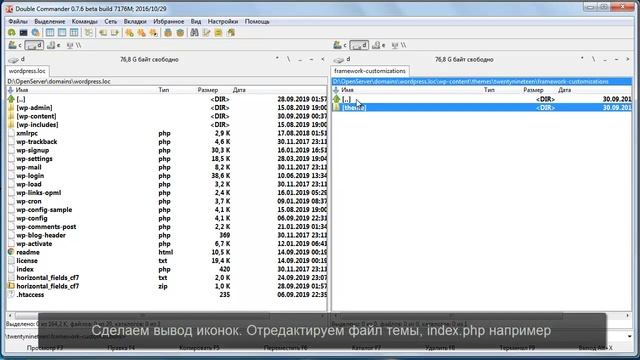Go up a level with the left panel .. button
This screenshot has width=640, height=360.
pos(300,60)
